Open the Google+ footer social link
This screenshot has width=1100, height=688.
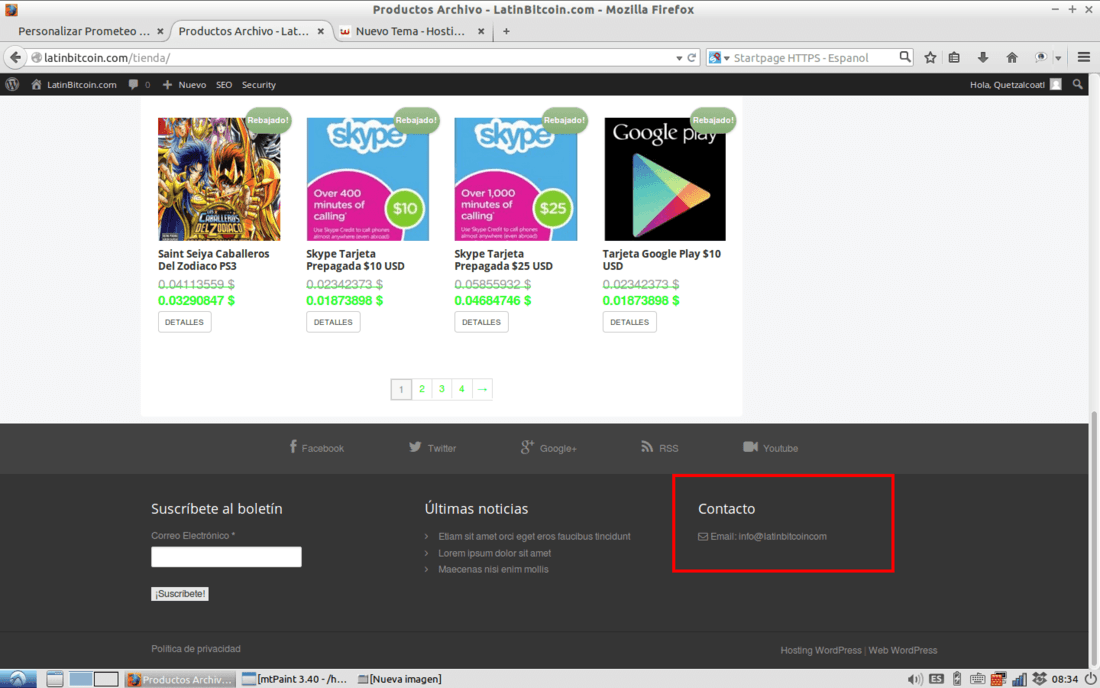(549, 447)
